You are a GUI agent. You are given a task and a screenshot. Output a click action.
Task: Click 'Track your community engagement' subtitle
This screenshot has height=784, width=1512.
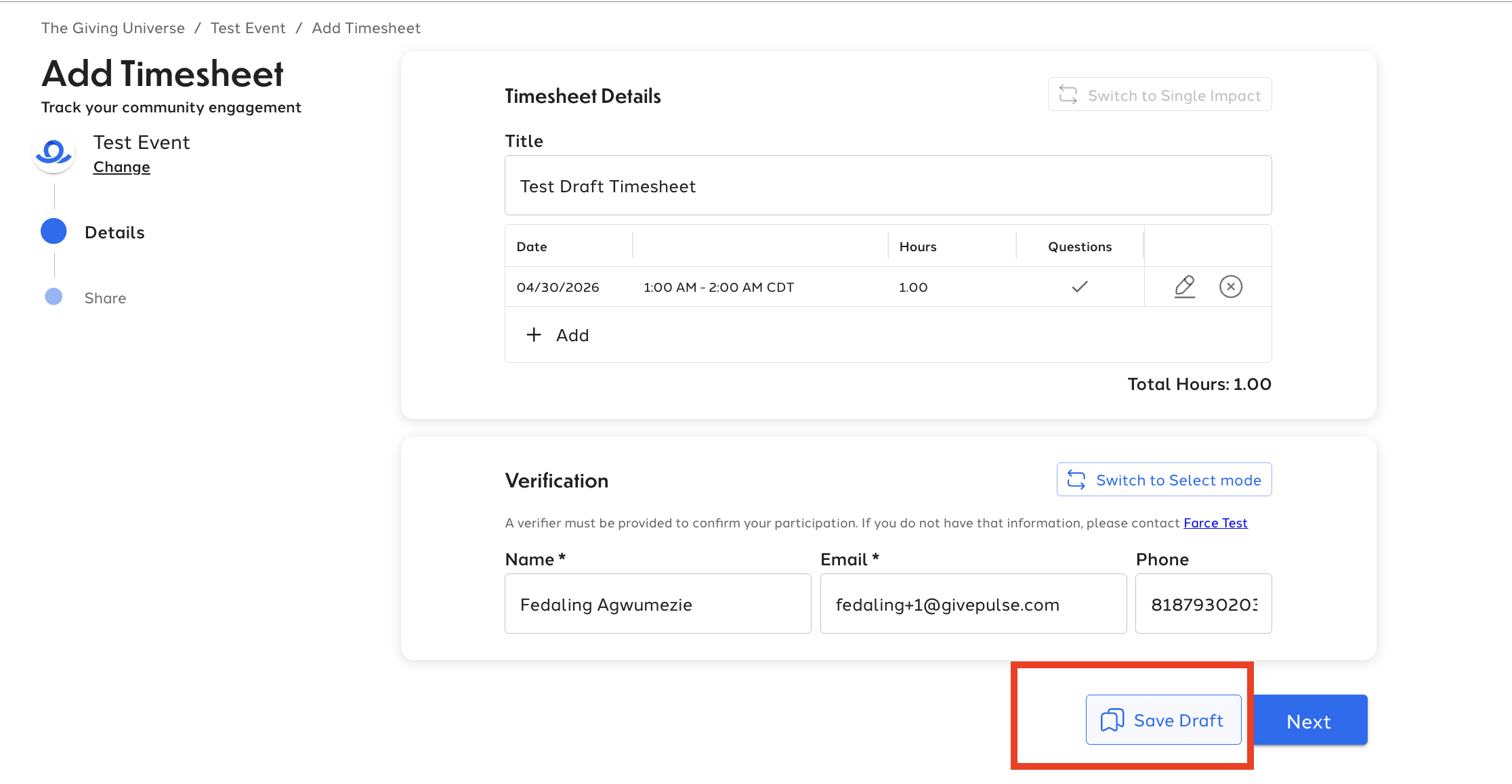coord(171,107)
